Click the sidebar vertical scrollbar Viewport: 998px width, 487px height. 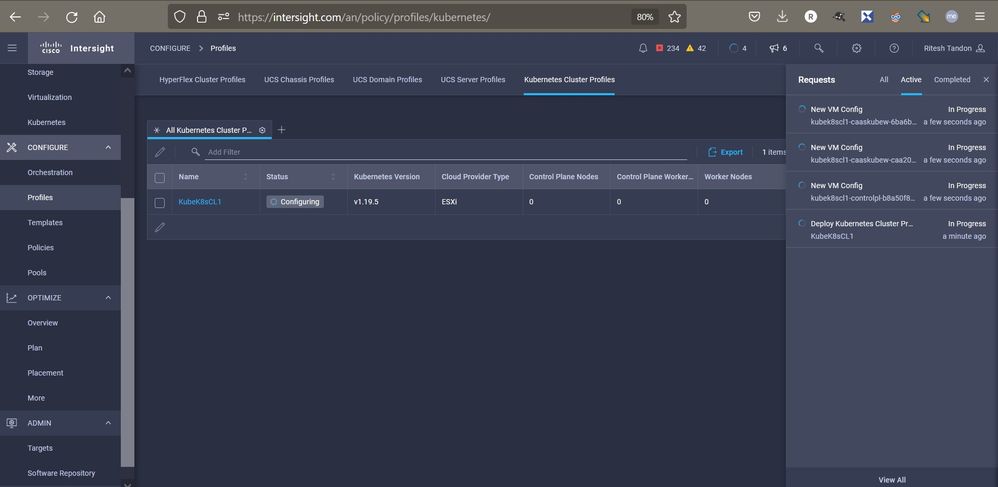coord(127,332)
